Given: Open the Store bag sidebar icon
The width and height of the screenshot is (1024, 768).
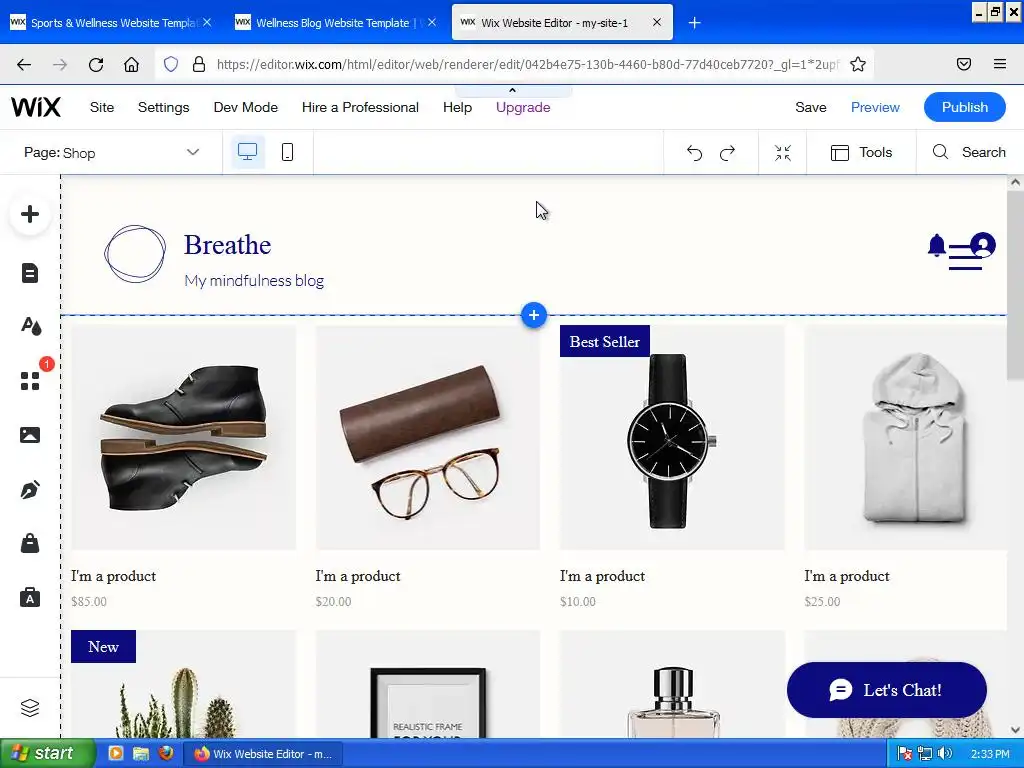Looking at the screenshot, I should (30, 543).
